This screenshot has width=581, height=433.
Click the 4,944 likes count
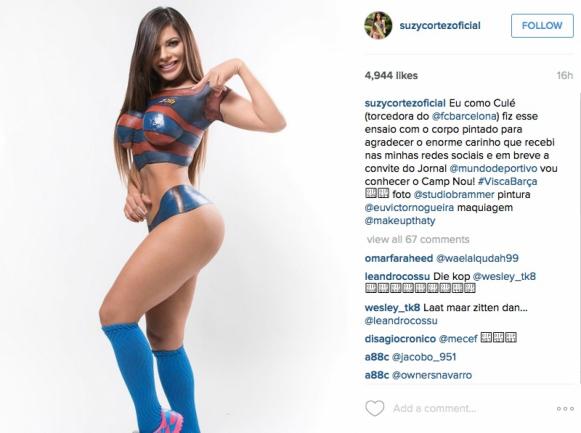click(x=391, y=76)
